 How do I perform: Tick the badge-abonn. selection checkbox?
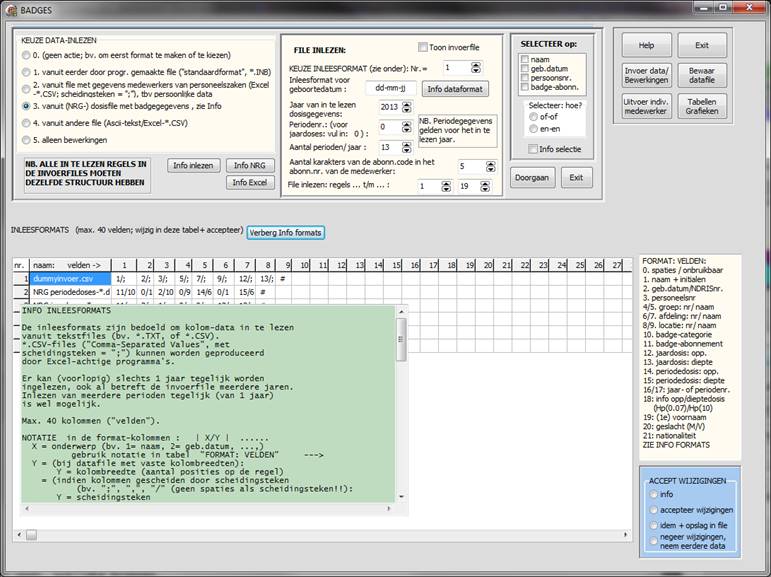525,87
